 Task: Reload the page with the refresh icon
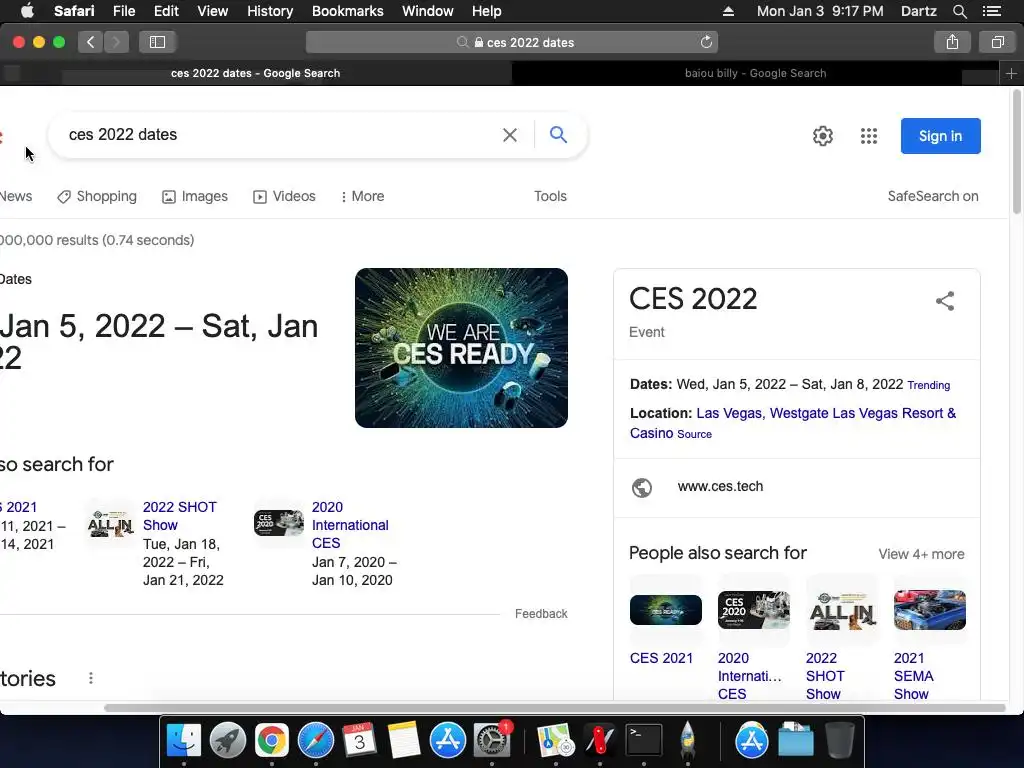tap(706, 42)
